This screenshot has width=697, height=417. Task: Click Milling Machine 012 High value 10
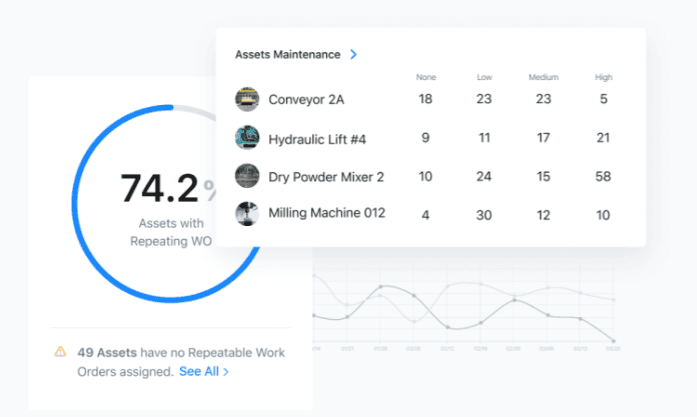(x=603, y=215)
